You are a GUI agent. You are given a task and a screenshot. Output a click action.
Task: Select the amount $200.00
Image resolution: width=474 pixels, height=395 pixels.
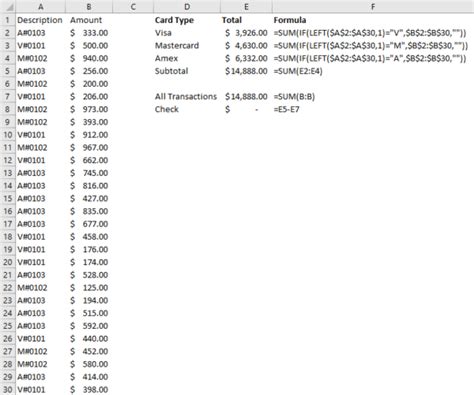[x=89, y=84]
